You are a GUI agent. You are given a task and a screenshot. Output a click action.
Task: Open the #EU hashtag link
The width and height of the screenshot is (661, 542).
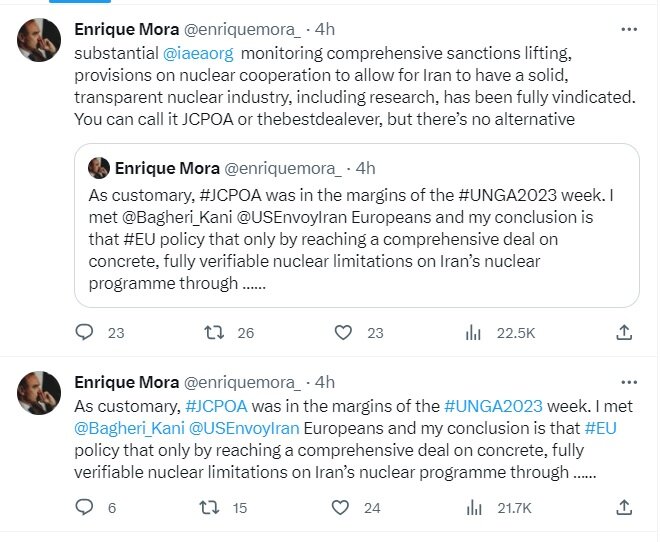click(601, 428)
